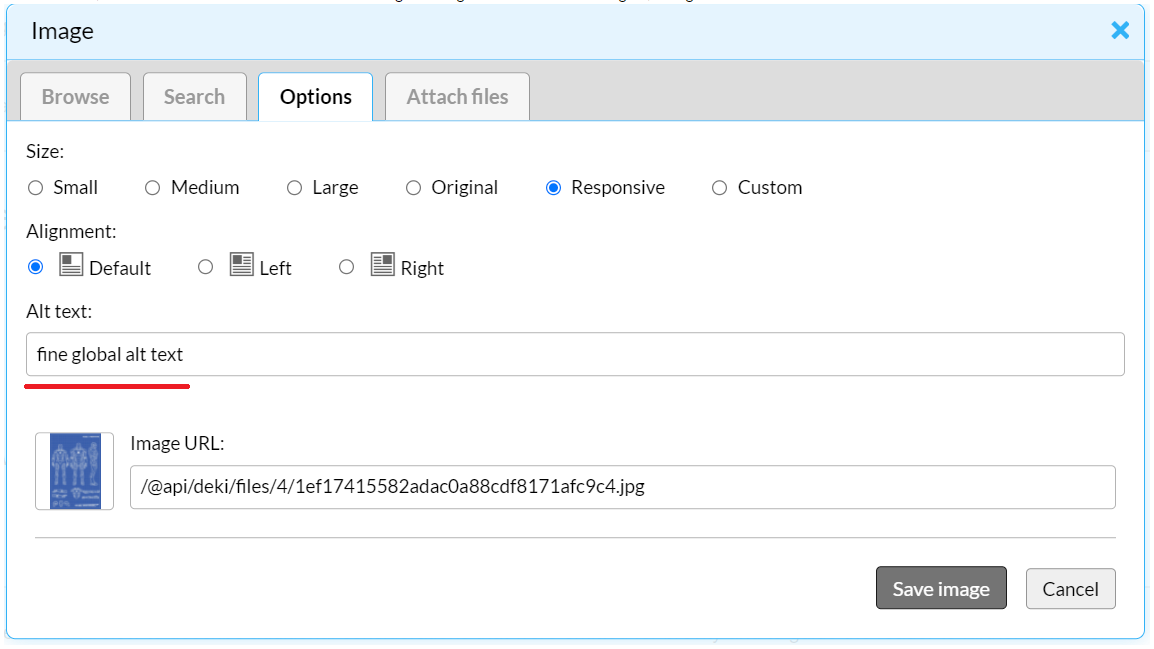Choose the Large size radio button
1154x649 pixels.
pos(294,188)
